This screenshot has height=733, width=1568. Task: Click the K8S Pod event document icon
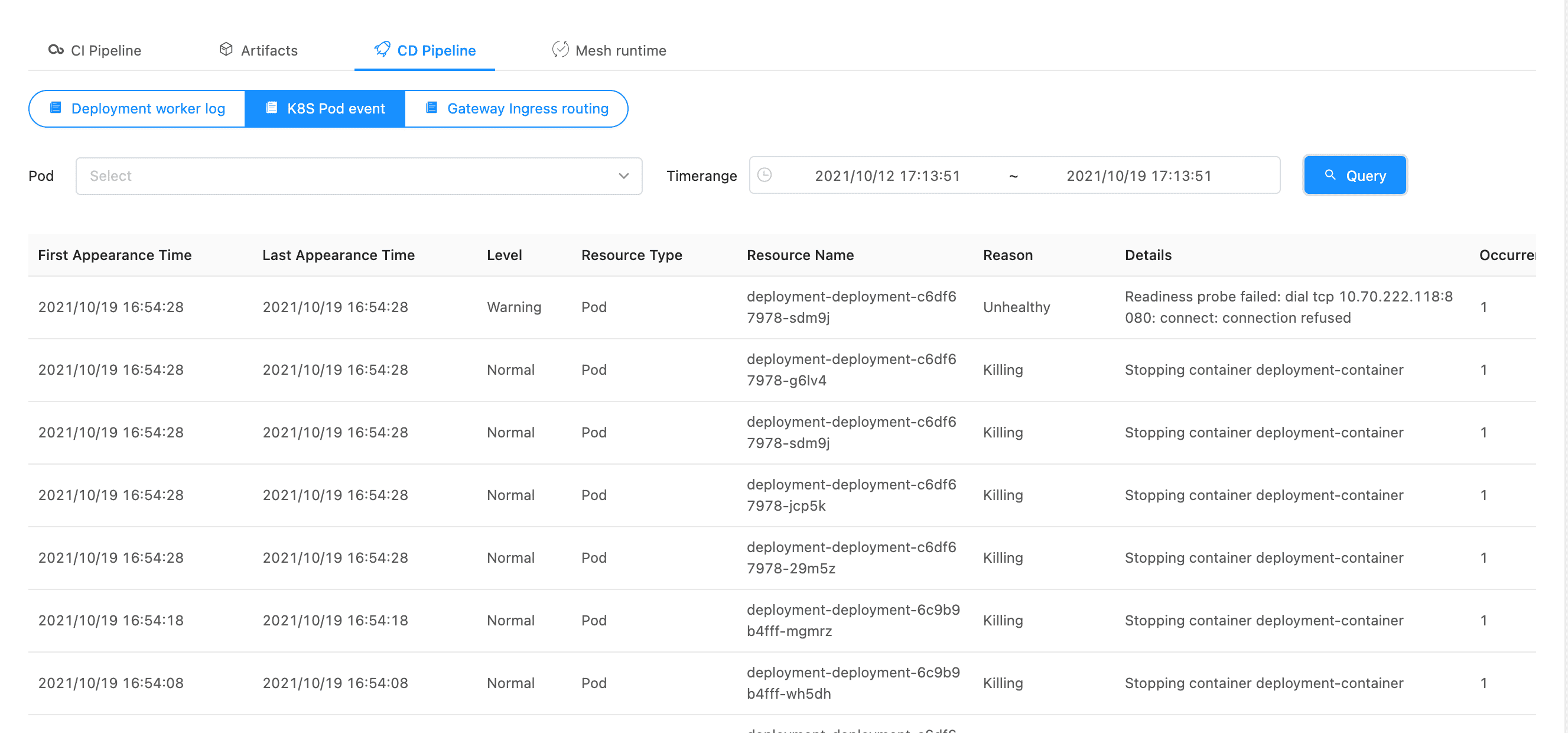tap(272, 108)
